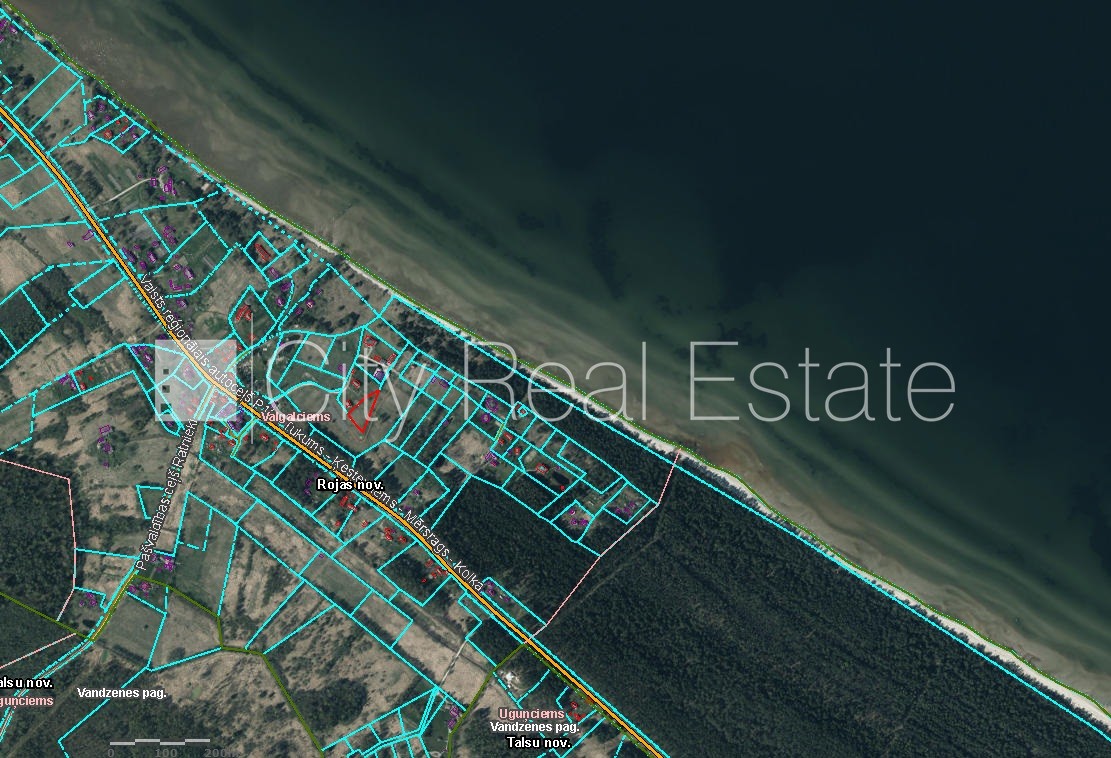Click the map scale bar
Screen dimensions: 1111x758
(160, 742)
